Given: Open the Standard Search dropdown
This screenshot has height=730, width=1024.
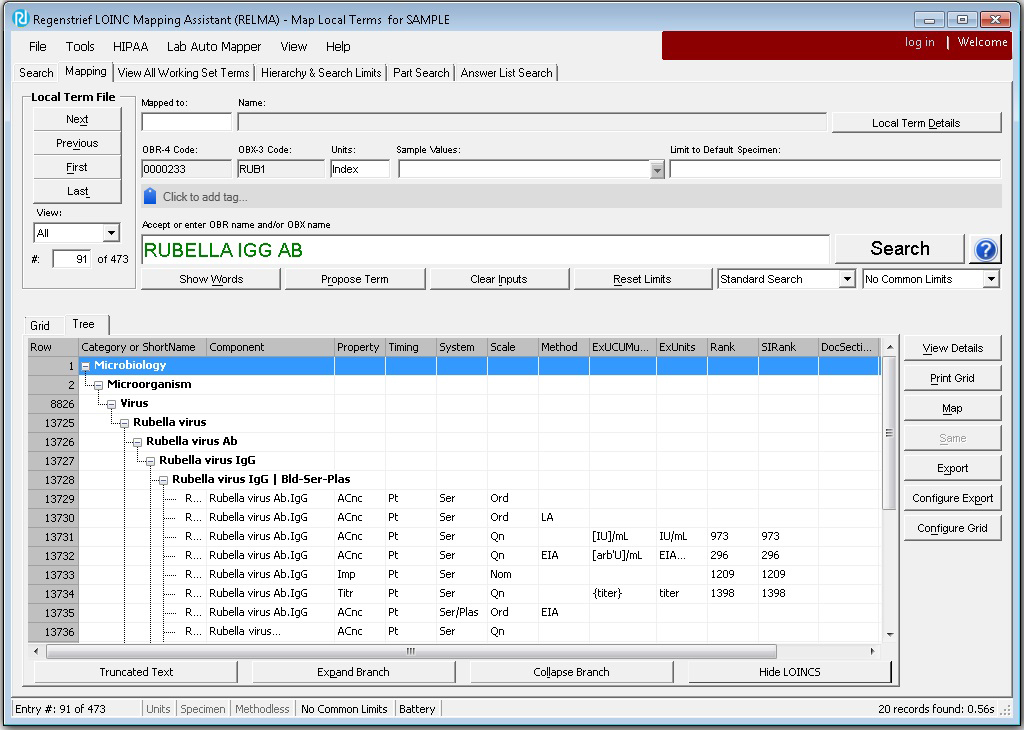Looking at the screenshot, I should [847, 279].
